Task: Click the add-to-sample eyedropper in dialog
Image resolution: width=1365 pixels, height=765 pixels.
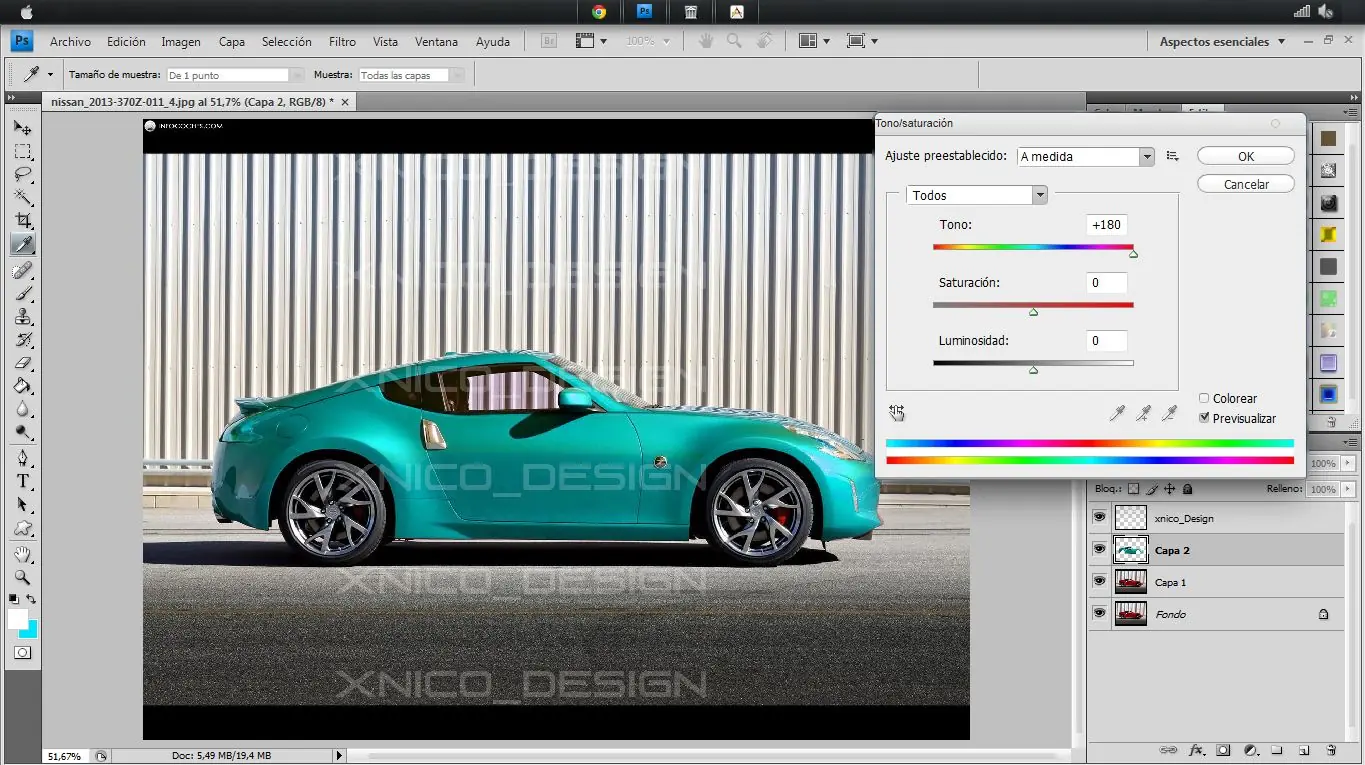Action: click(x=1145, y=412)
